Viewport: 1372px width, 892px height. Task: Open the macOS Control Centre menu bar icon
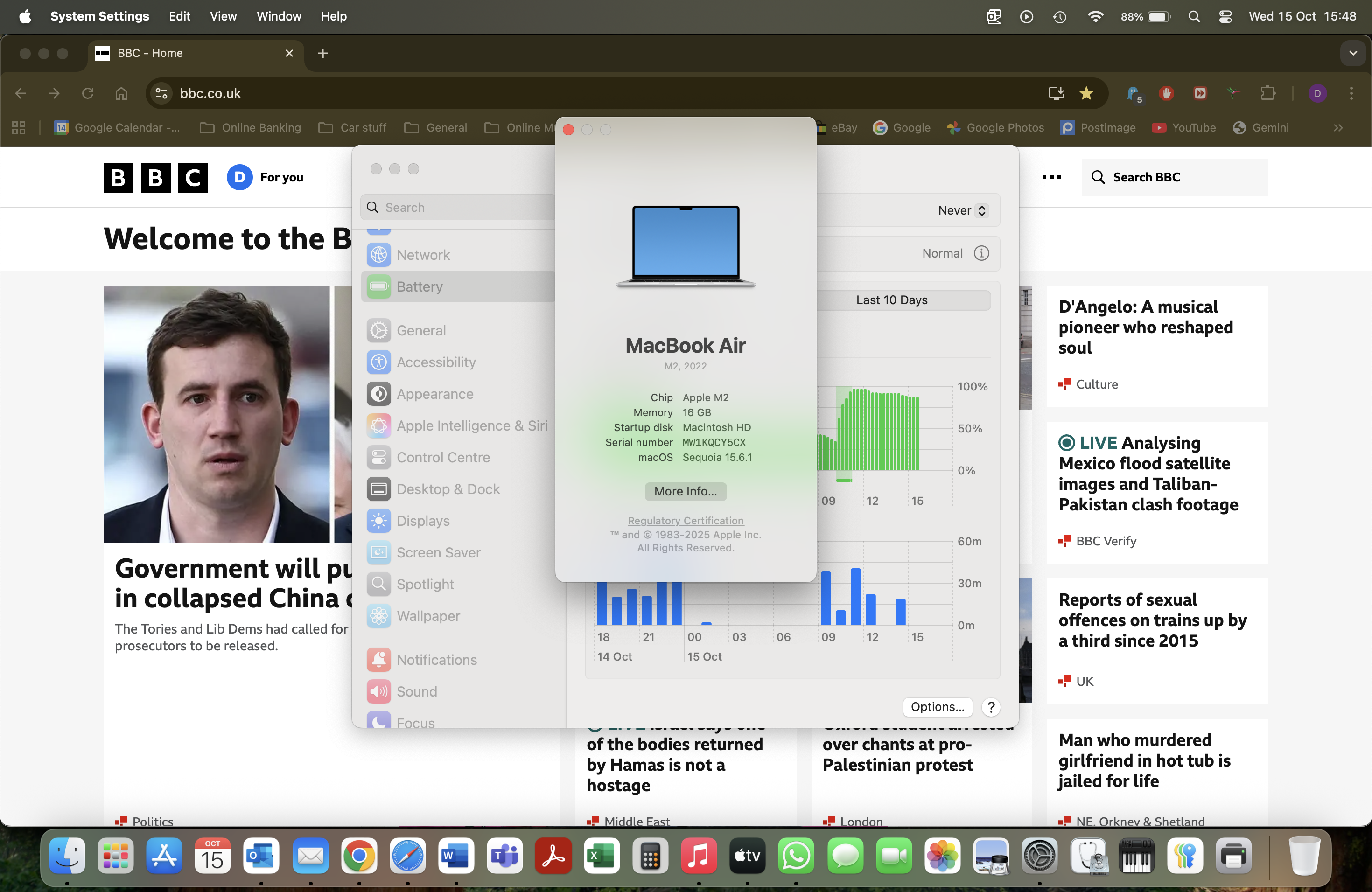tap(1225, 16)
